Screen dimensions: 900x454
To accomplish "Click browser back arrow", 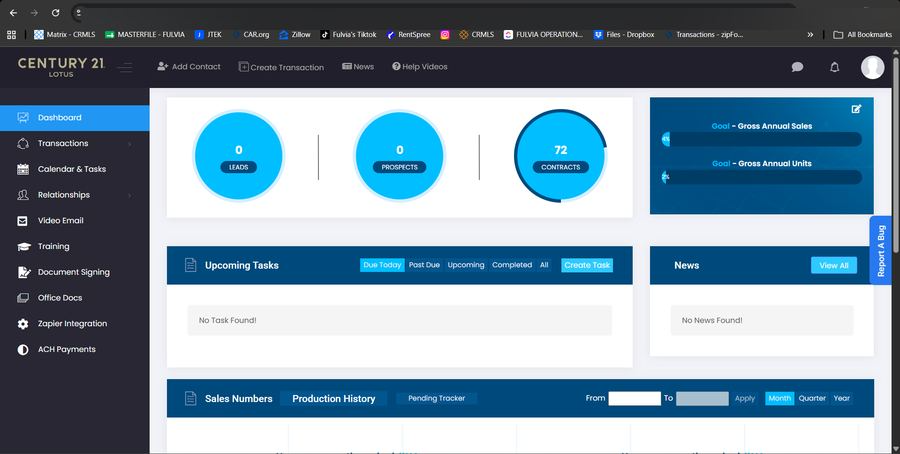I will coord(13,13).
